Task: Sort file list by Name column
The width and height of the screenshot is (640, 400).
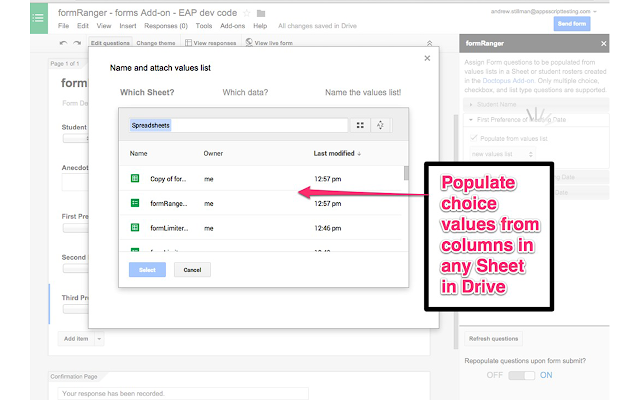Action: pyautogui.click(x=138, y=153)
